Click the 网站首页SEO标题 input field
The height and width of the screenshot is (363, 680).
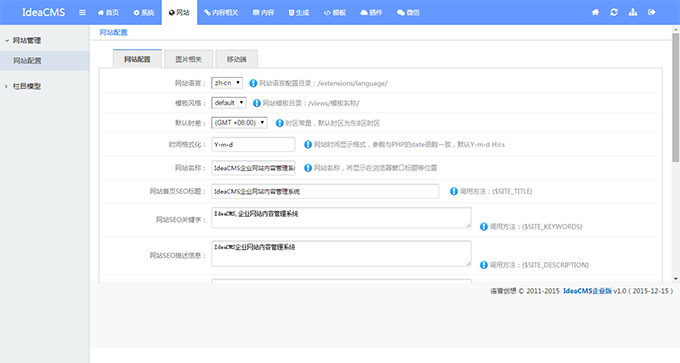pyautogui.click(x=325, y=191)
